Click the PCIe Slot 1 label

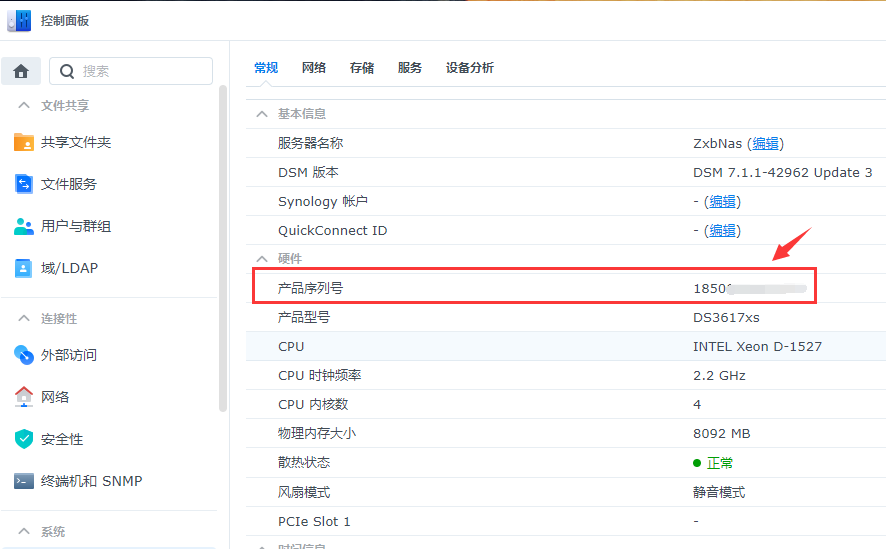314,521
